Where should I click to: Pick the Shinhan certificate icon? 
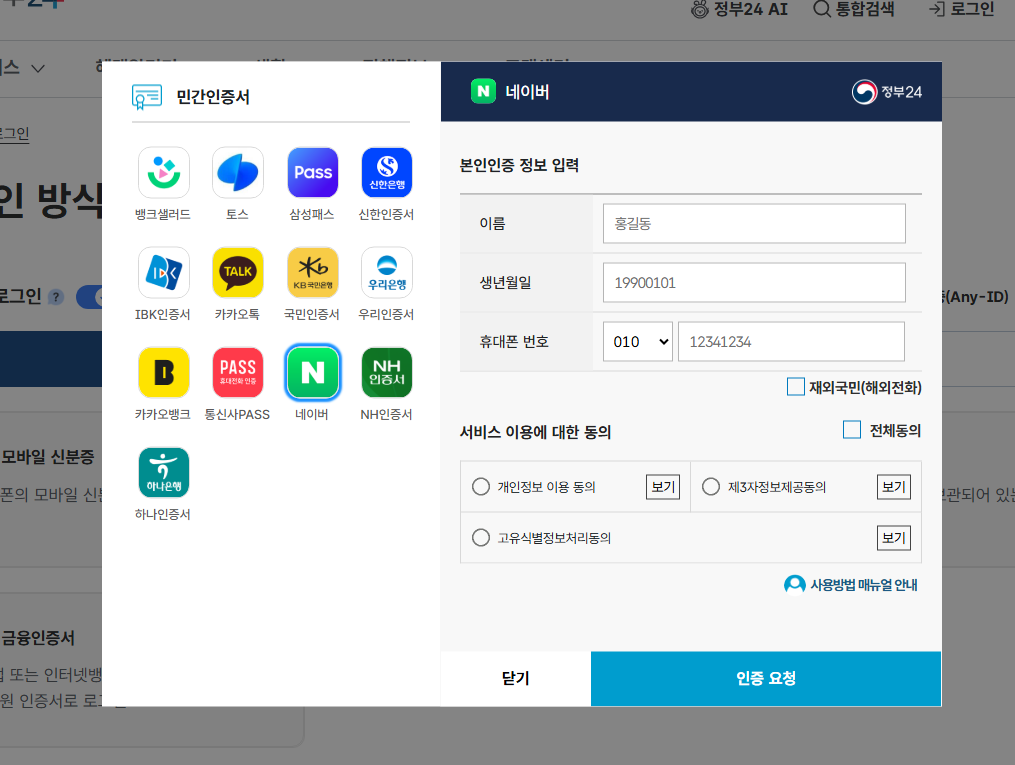pos(387,172)
